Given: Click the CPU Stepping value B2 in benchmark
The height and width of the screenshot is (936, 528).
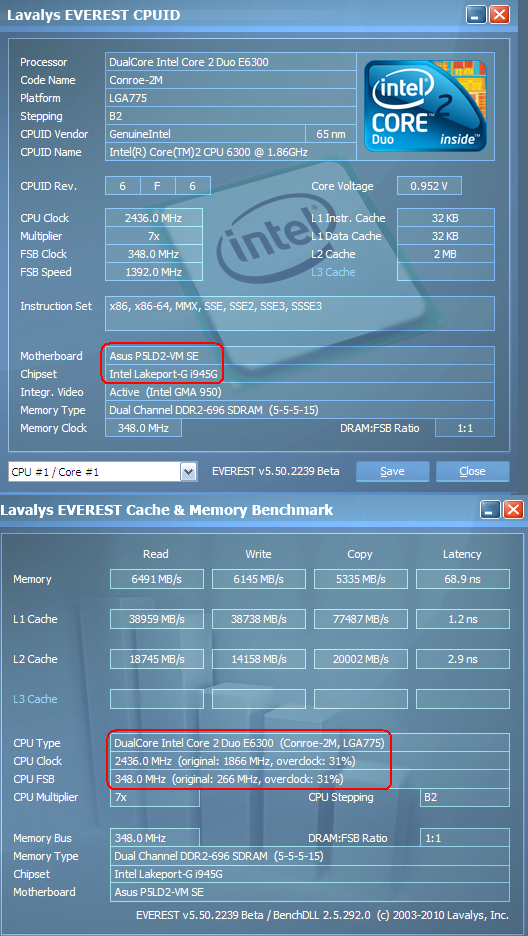Looking at the screenshot, I should coord(465,798).
